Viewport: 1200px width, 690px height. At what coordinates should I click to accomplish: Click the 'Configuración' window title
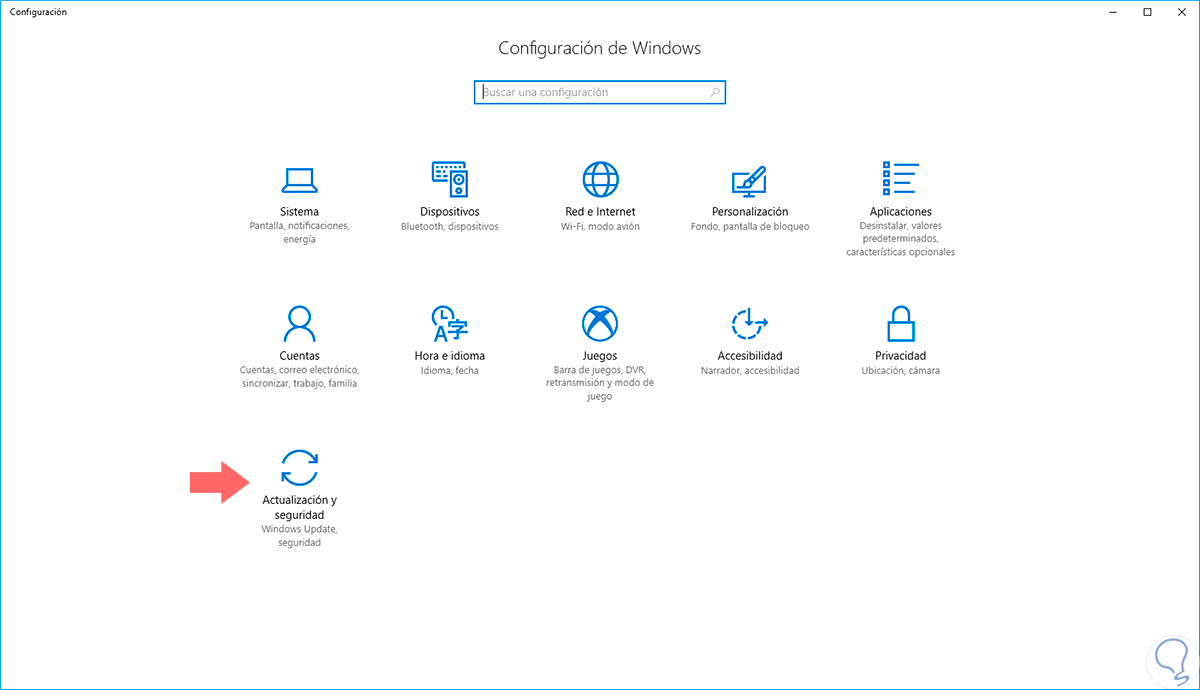pos(38,11)
